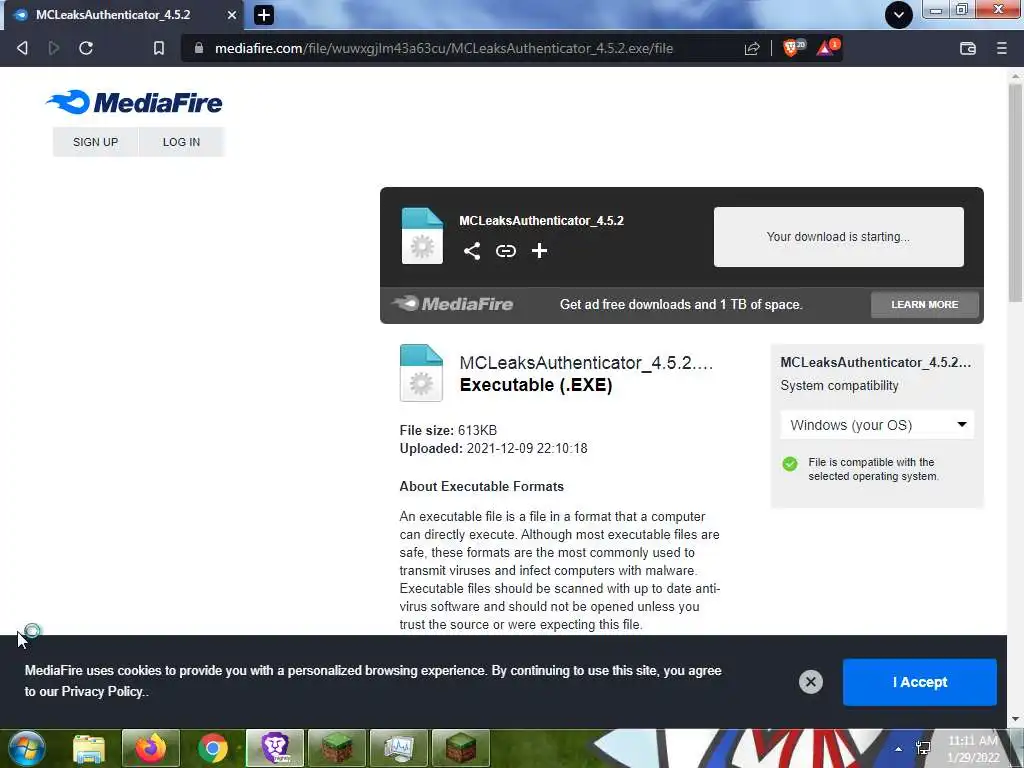Click the resource monitor taskbar icon
This screenshot has width=1024, height=768.
[x=399, y=748]
